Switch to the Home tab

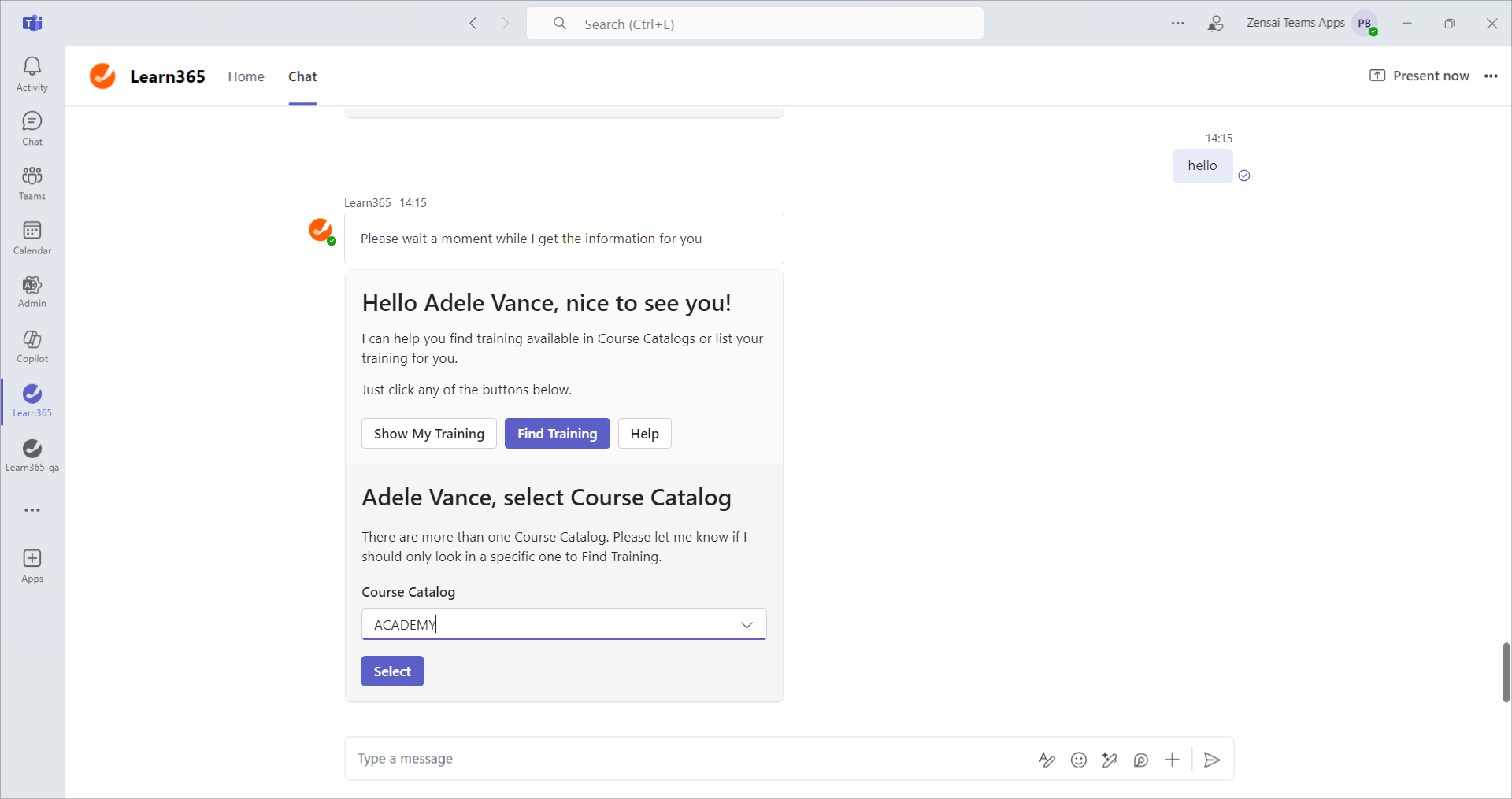(x=246, y=76)
